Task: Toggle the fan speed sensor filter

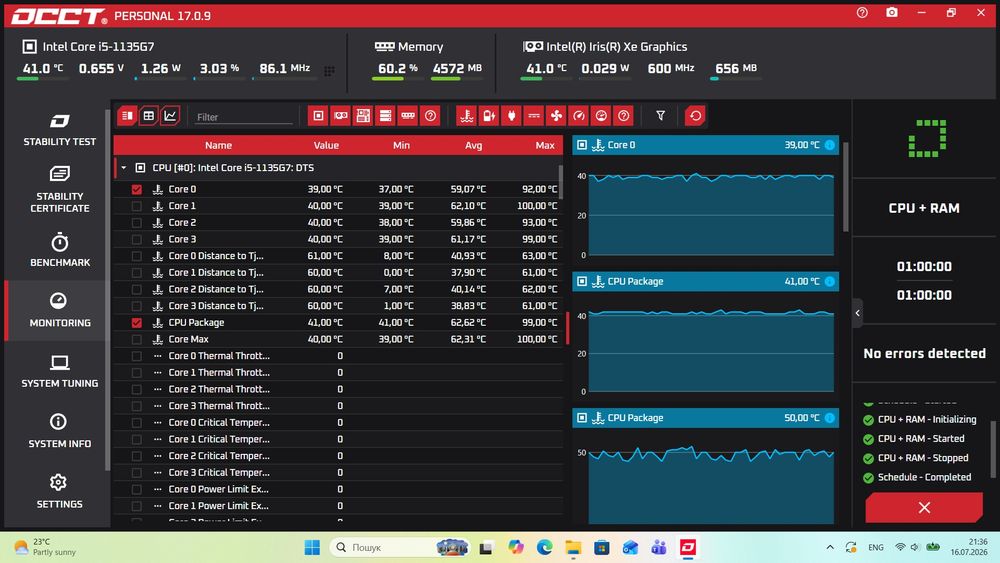Action: (556, 116)
